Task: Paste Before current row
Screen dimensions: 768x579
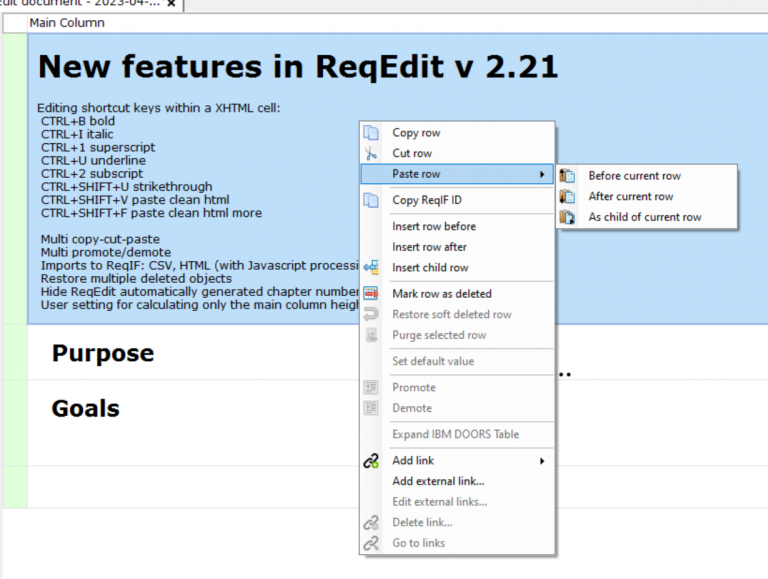Action: pyautogui.click(x=647, y=175)
